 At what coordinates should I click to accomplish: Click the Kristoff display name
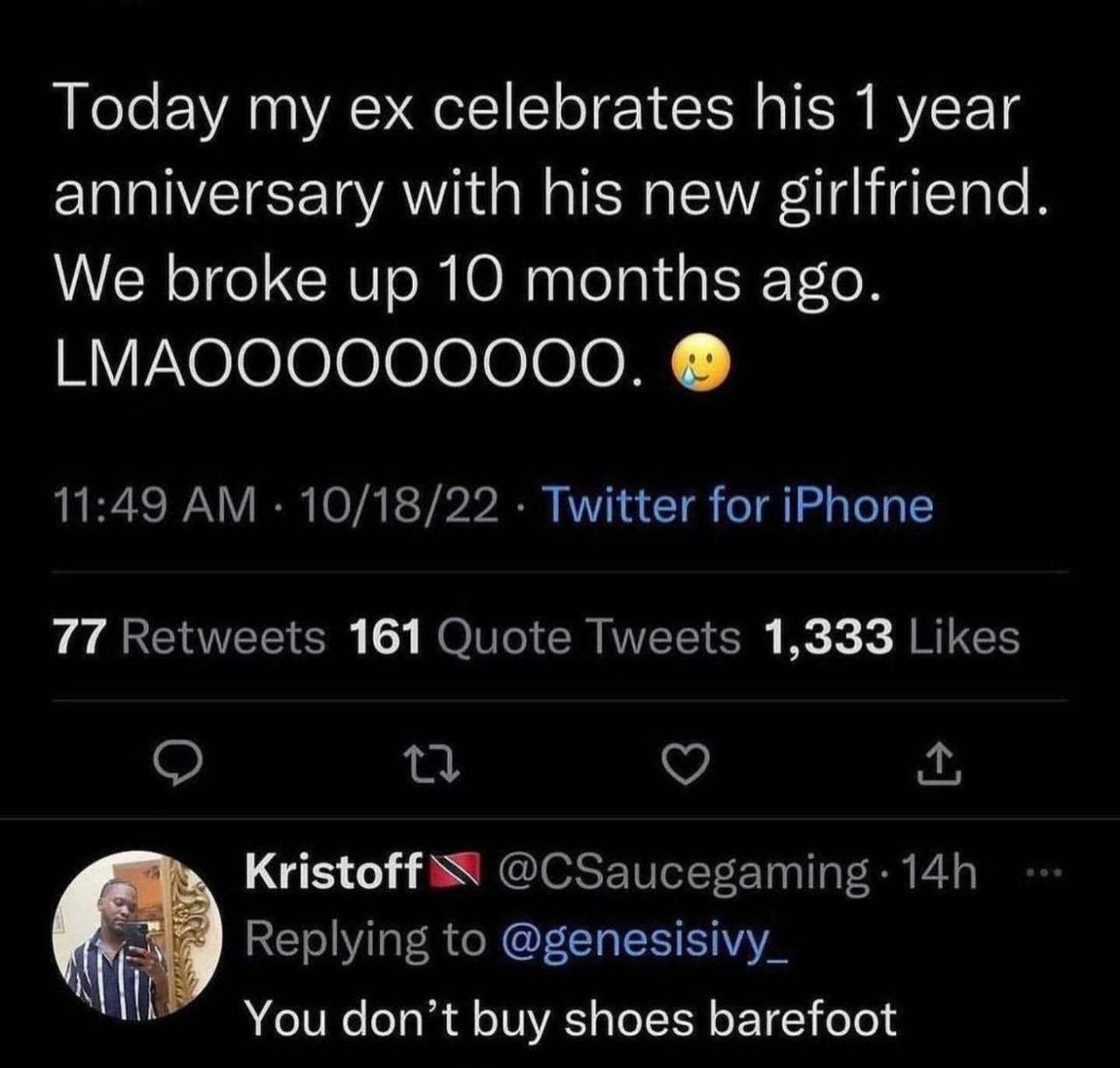tap(332, 872)
